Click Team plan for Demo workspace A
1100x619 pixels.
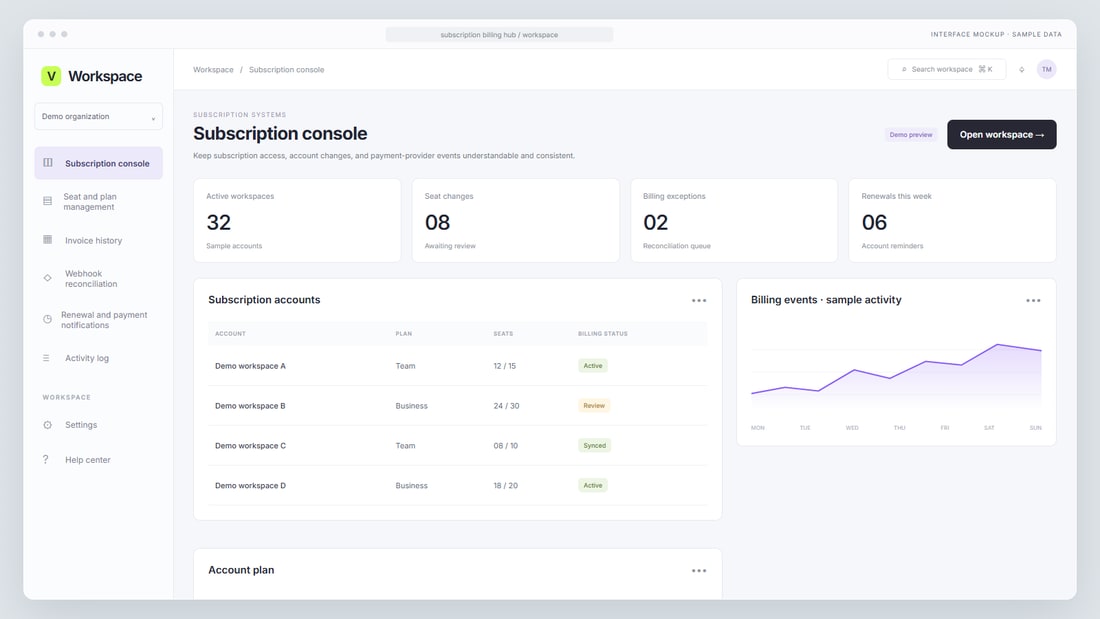405,366
